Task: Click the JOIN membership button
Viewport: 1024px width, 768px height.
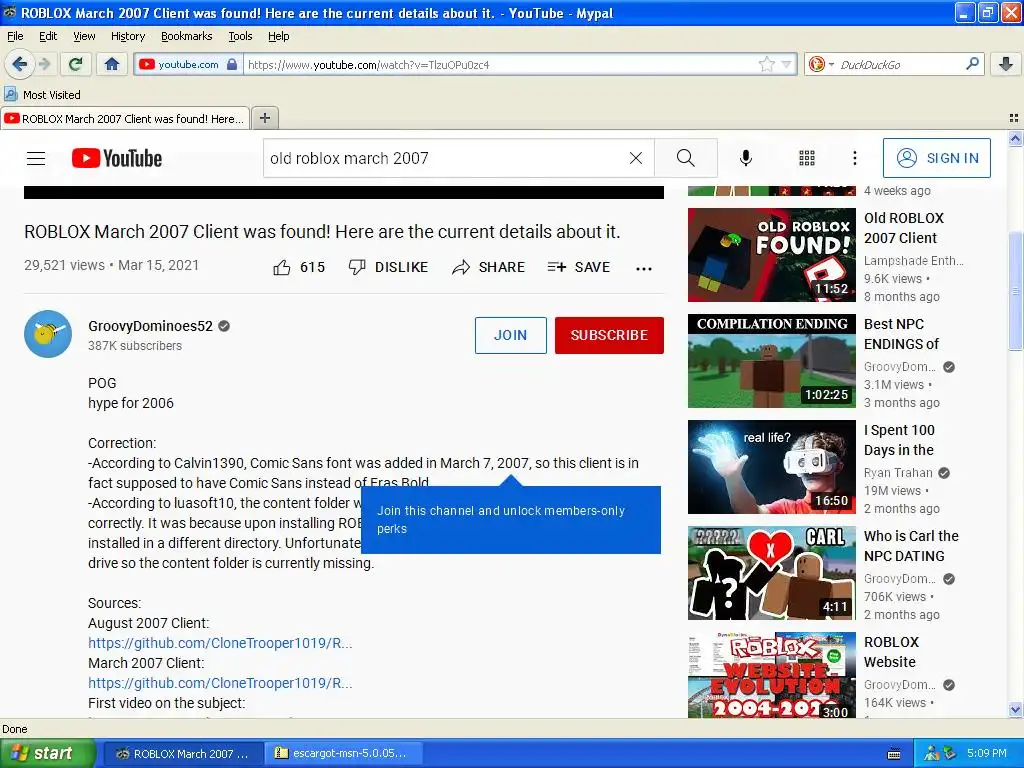Action: (x=511, y=335)
